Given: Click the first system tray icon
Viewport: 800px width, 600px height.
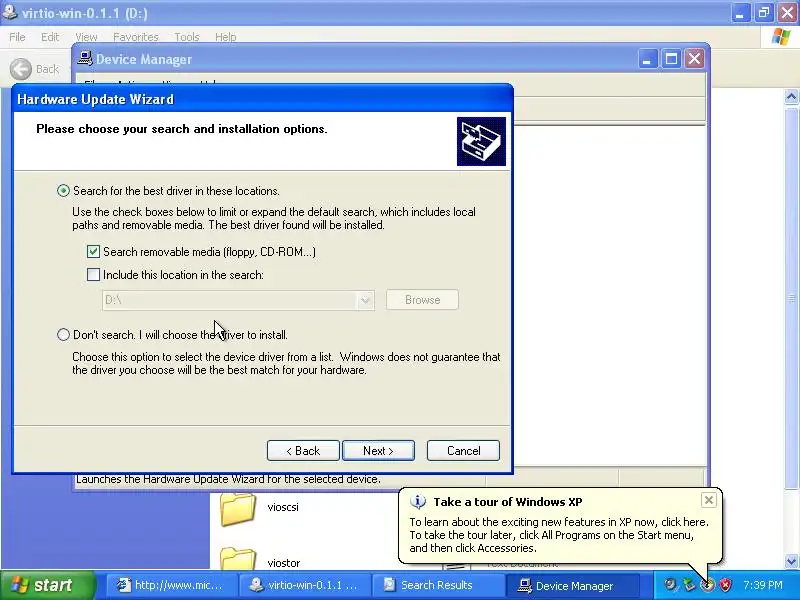Looking at the screenshot, I should point(670,585).
